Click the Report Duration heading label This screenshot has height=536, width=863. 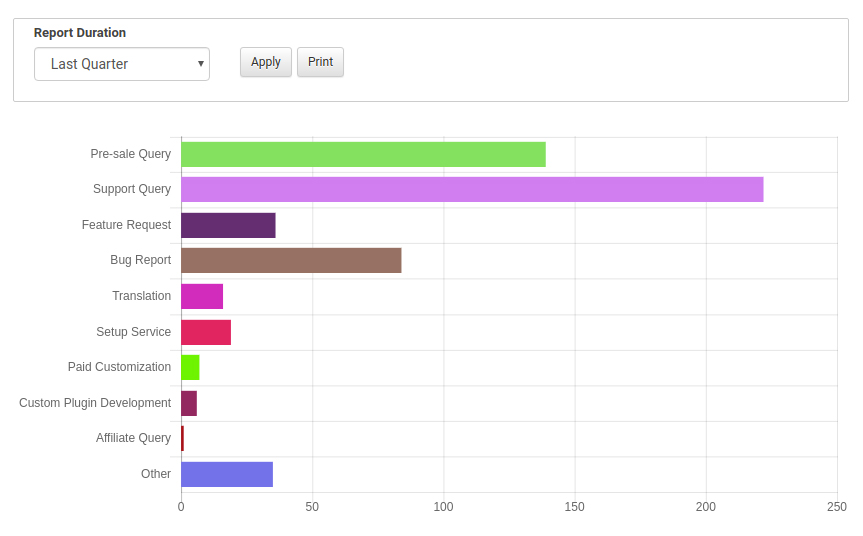point(80,33)
